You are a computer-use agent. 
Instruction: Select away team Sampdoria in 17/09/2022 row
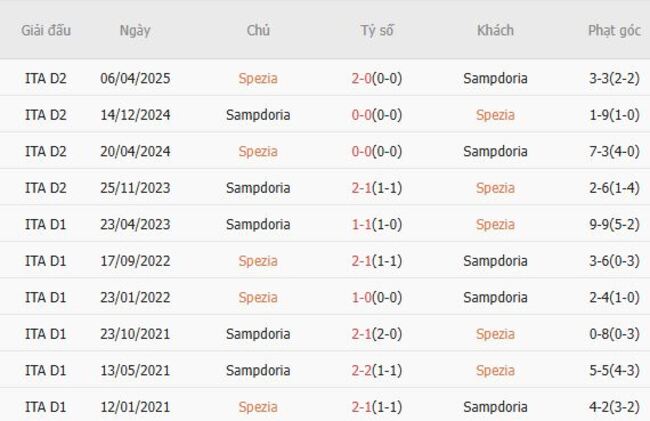(x=495, y=261)
